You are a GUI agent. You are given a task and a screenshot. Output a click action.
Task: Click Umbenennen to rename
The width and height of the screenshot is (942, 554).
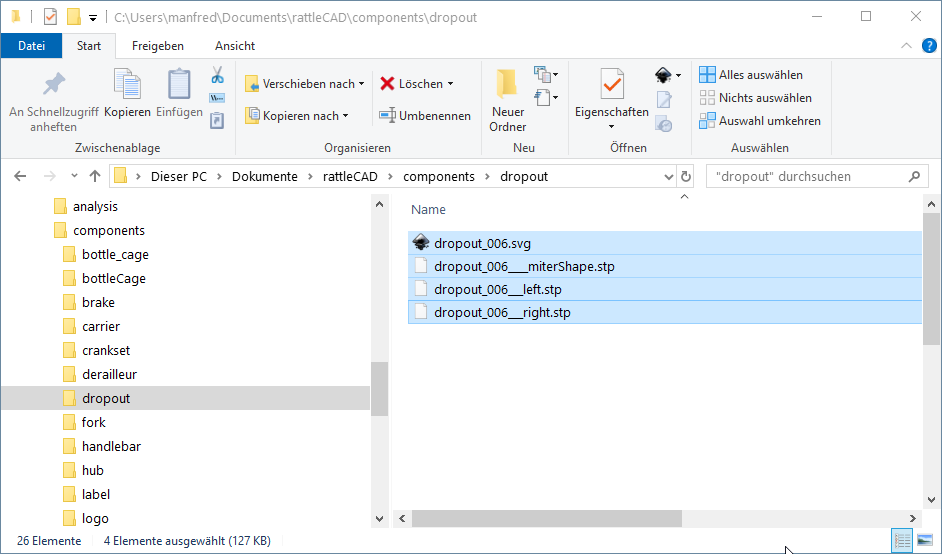point(425,116)
